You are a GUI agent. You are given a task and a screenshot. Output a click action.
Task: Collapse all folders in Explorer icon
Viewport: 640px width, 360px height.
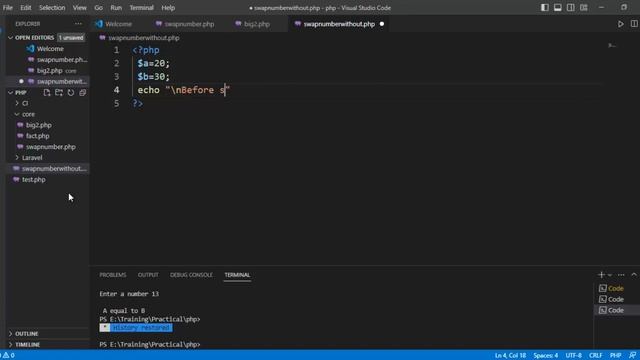pyautogui.click(x=82, y=93)
